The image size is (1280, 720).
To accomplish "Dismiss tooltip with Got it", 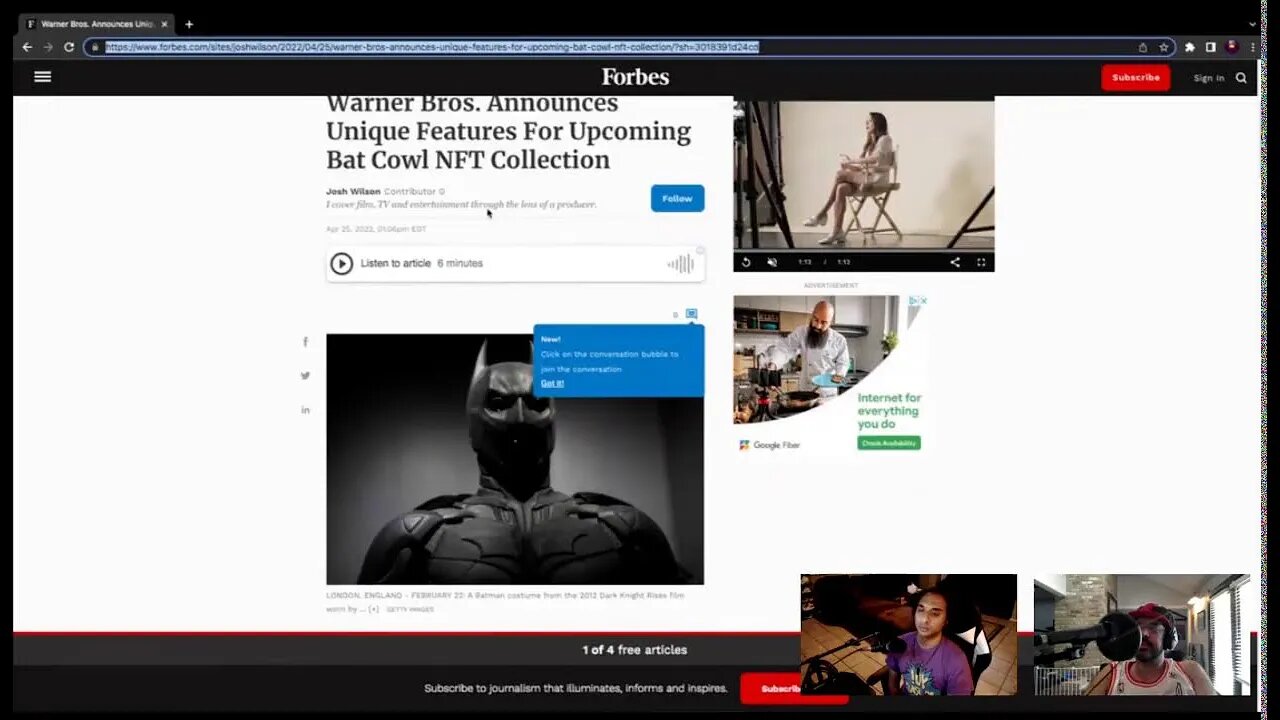I will click(x=552, y=383).
